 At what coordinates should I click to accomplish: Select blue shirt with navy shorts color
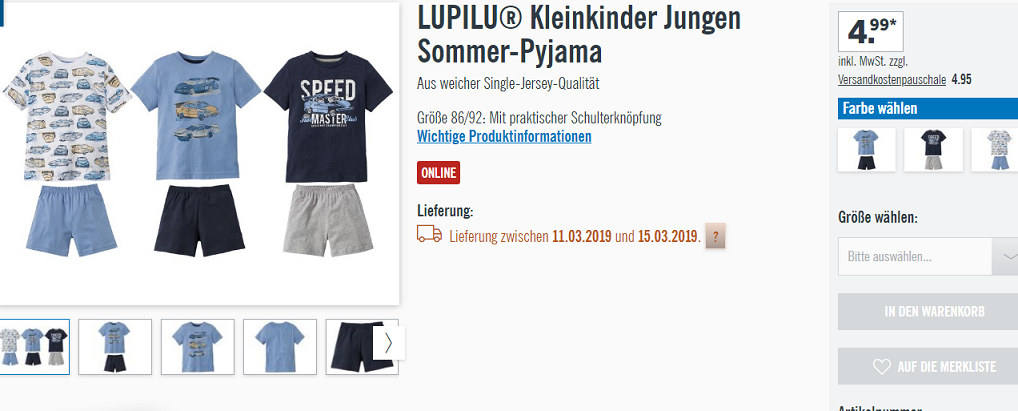[866, 149]
